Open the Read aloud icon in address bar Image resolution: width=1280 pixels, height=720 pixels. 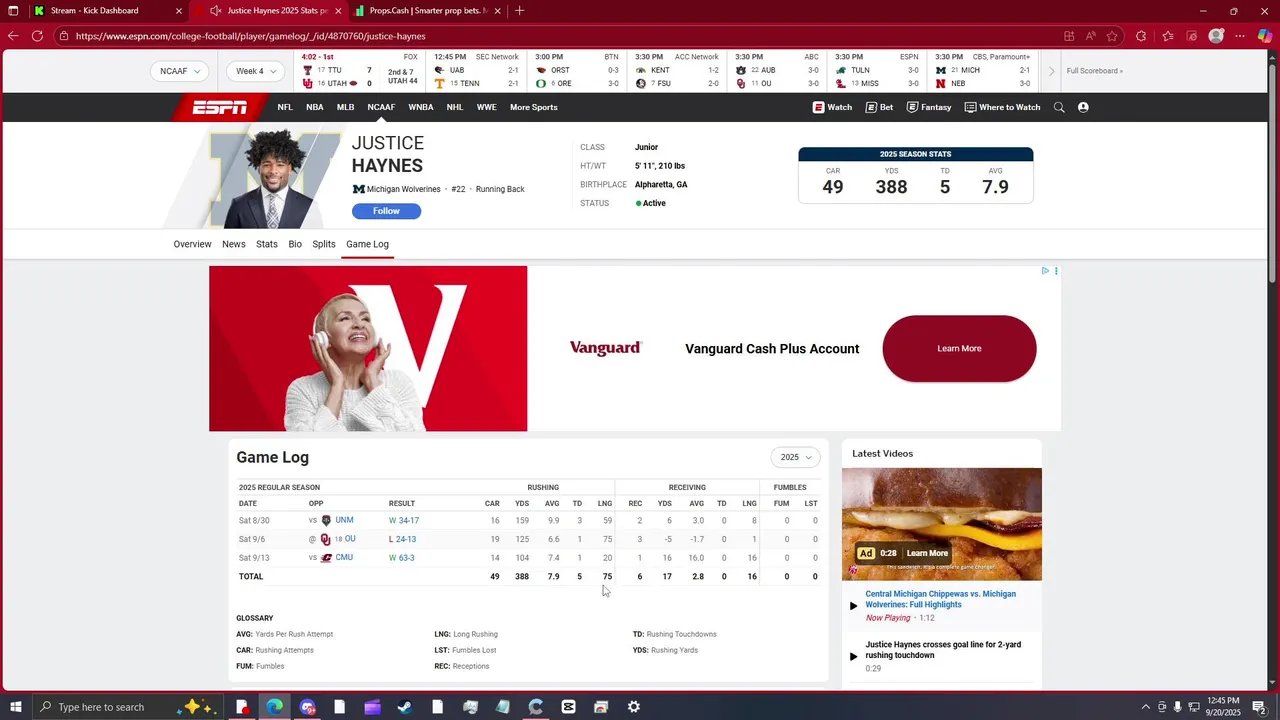tap(1090, 36)
